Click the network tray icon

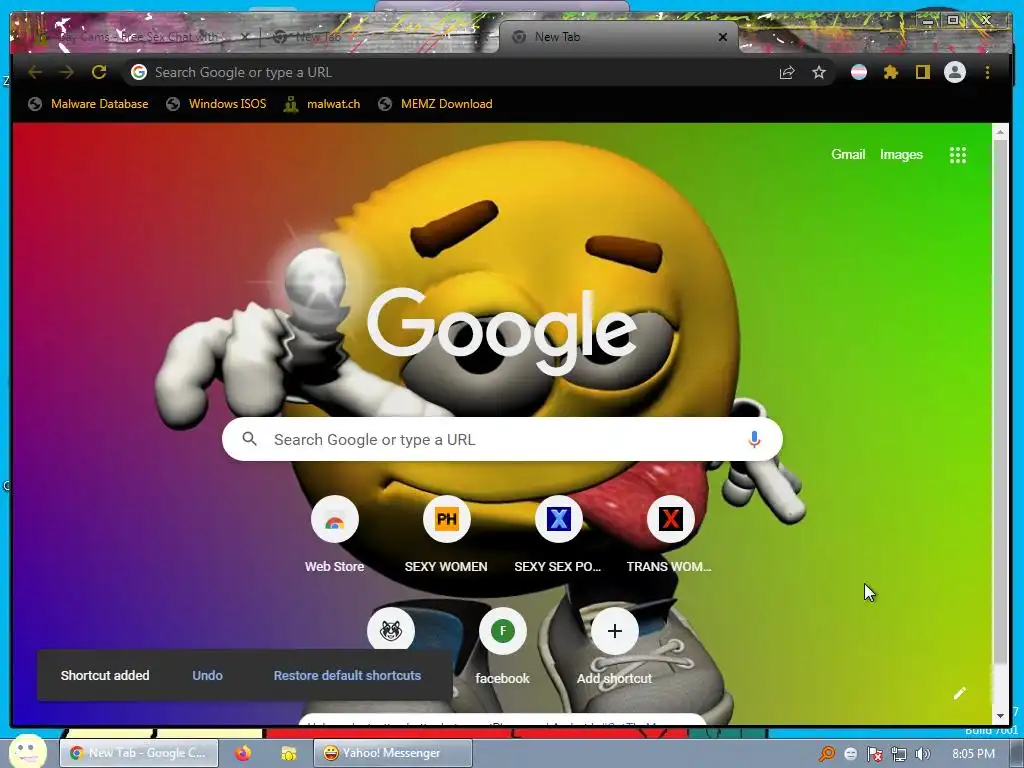[899, 754]
